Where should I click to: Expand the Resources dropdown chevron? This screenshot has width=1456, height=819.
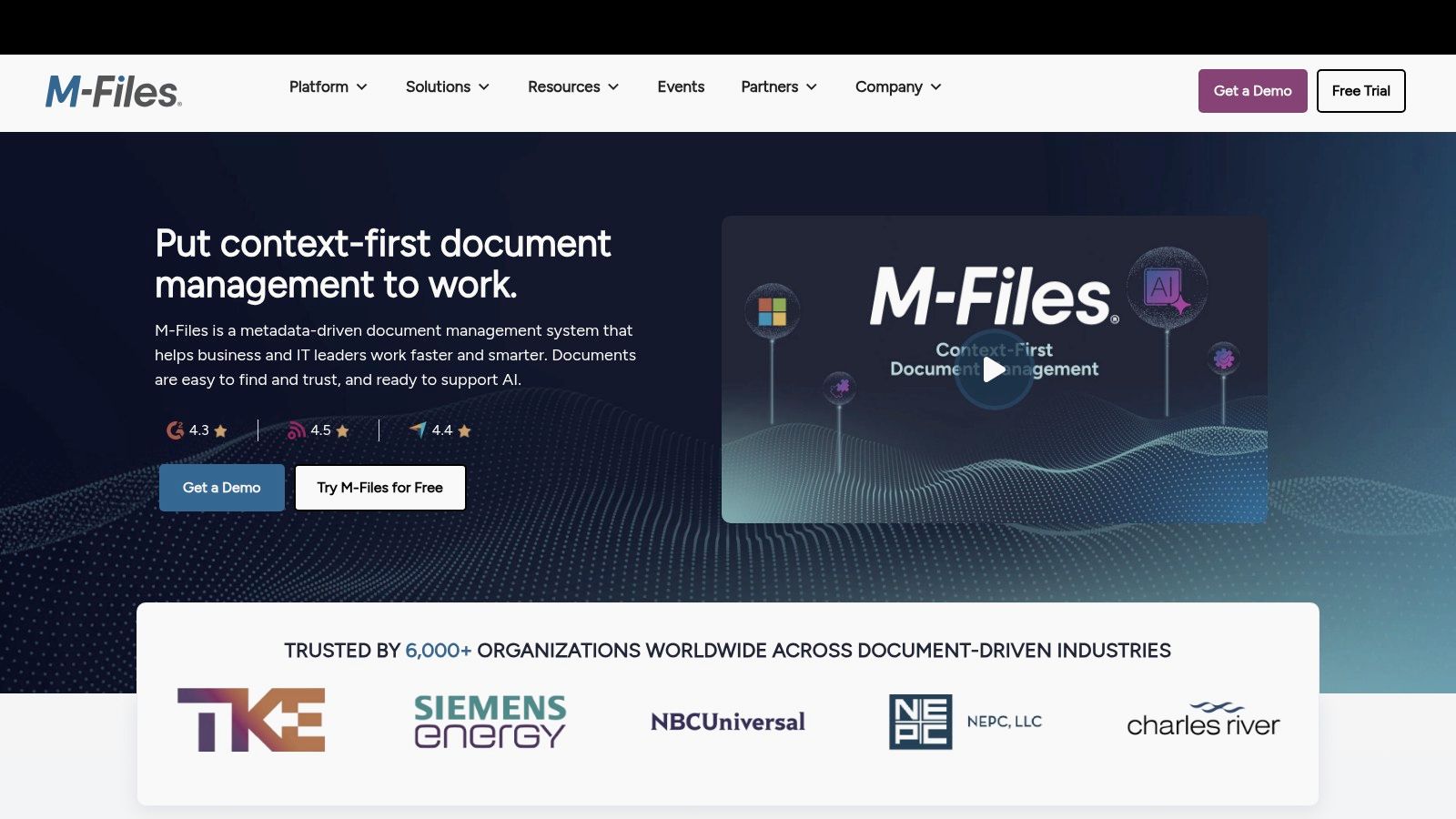[x=613, y=87]
